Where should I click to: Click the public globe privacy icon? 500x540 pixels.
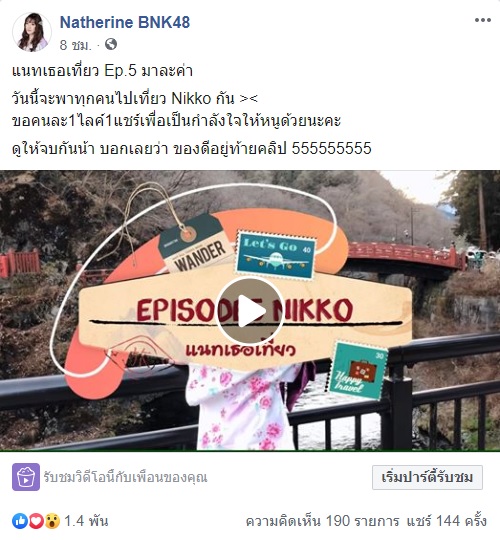point(111,44)
